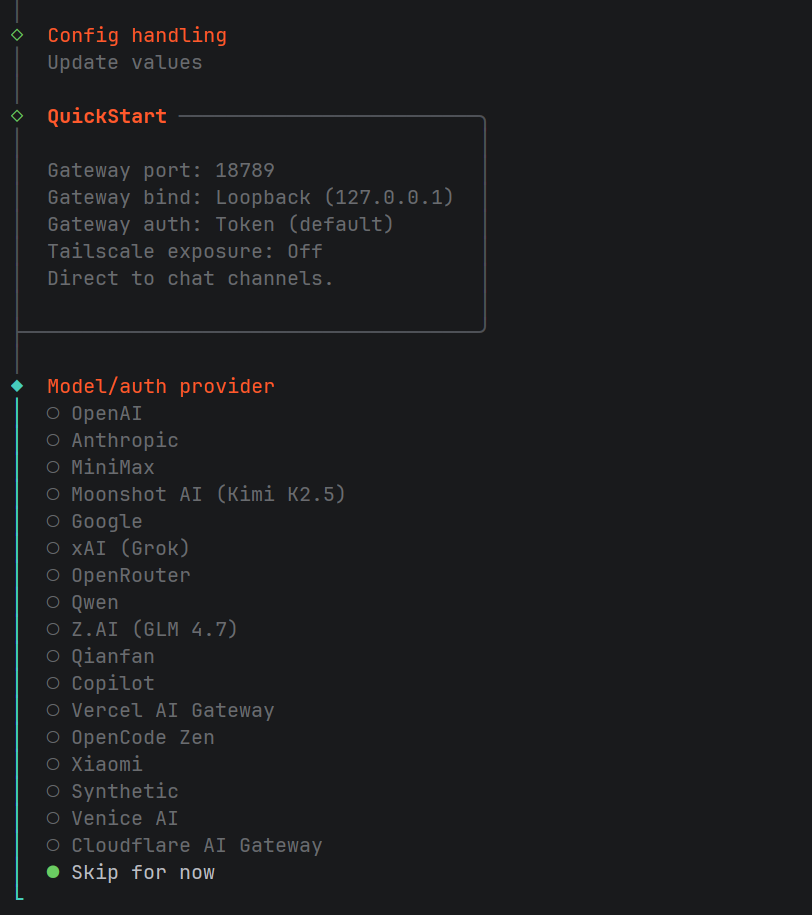Click the active Model/auth provider step marker
812x915 pixels.
[x=17, y=386]
